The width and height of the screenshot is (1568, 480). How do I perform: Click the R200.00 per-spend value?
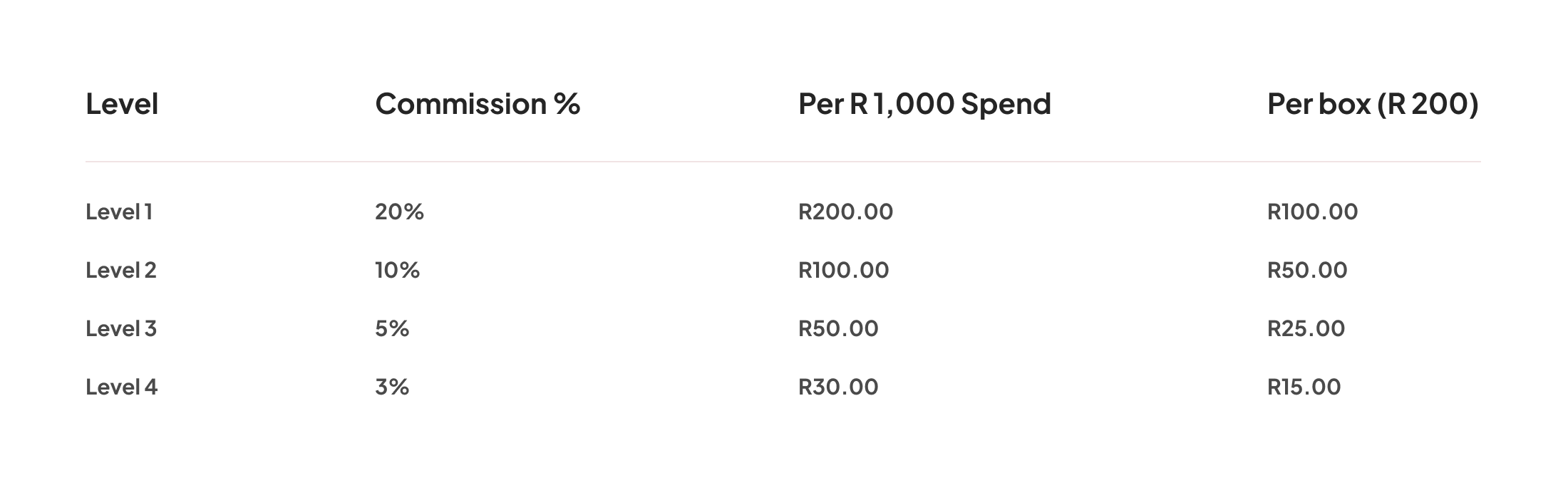coord(845,212)
